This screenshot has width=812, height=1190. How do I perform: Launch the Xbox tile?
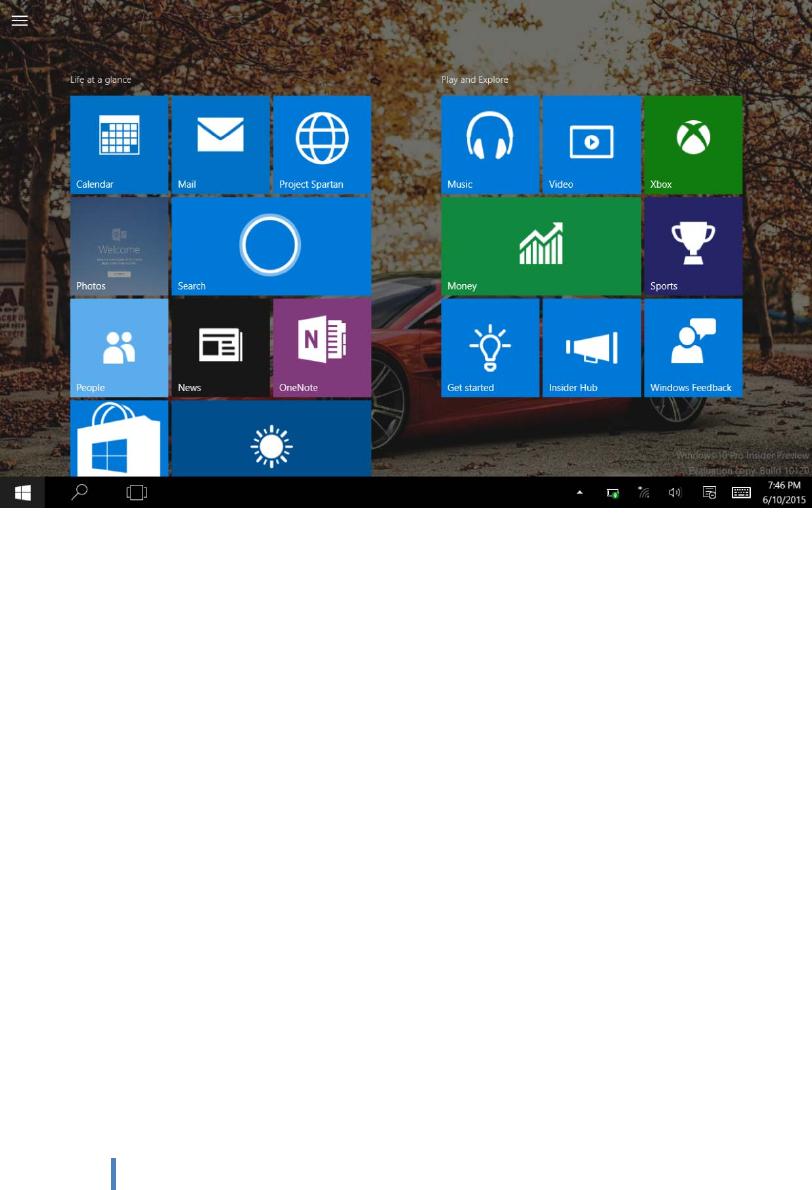[x=693, y=144]
